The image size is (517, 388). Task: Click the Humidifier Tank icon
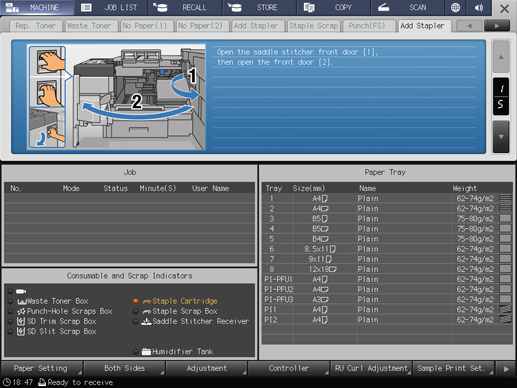(x=146, y=351)
